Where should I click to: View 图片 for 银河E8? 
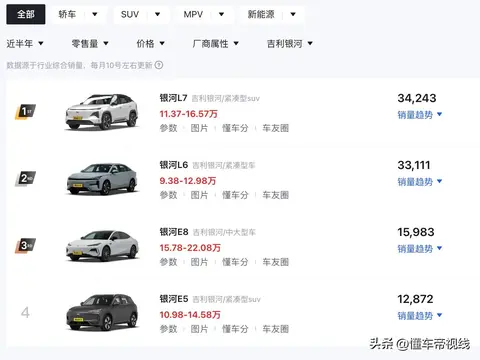pyautogui.click(x=199, y=262)
